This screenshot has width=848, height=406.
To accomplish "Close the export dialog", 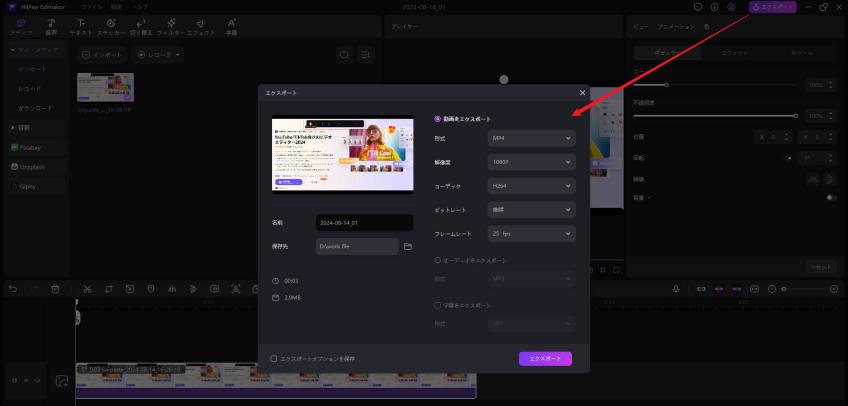I will point(582,93).
